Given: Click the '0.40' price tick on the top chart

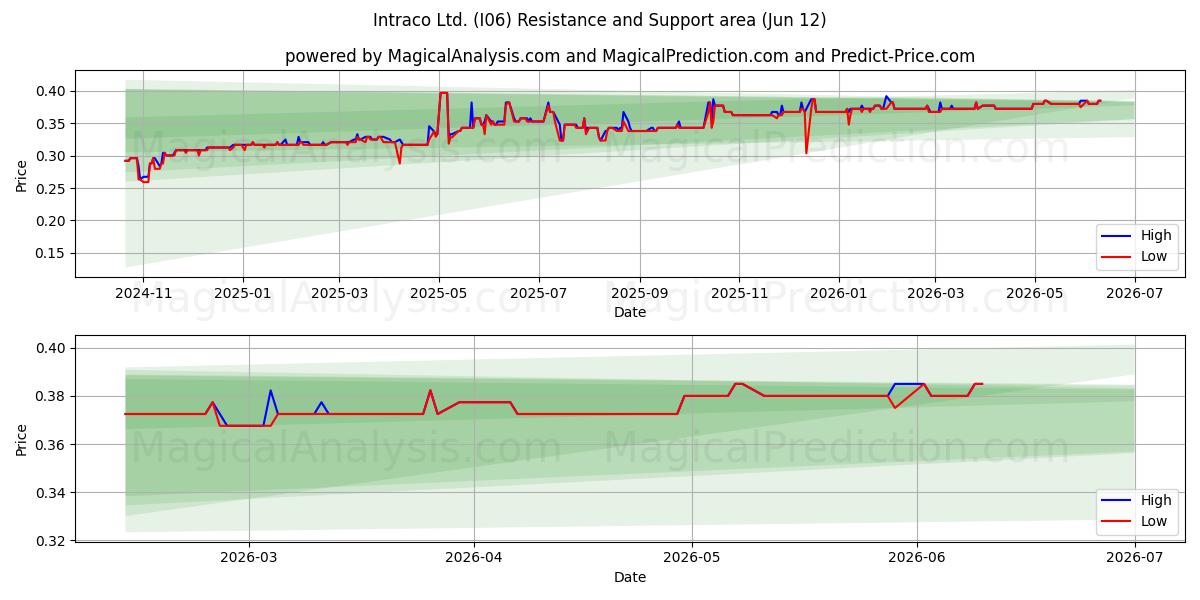Looking at the screenshot, I should coord(53,91).
